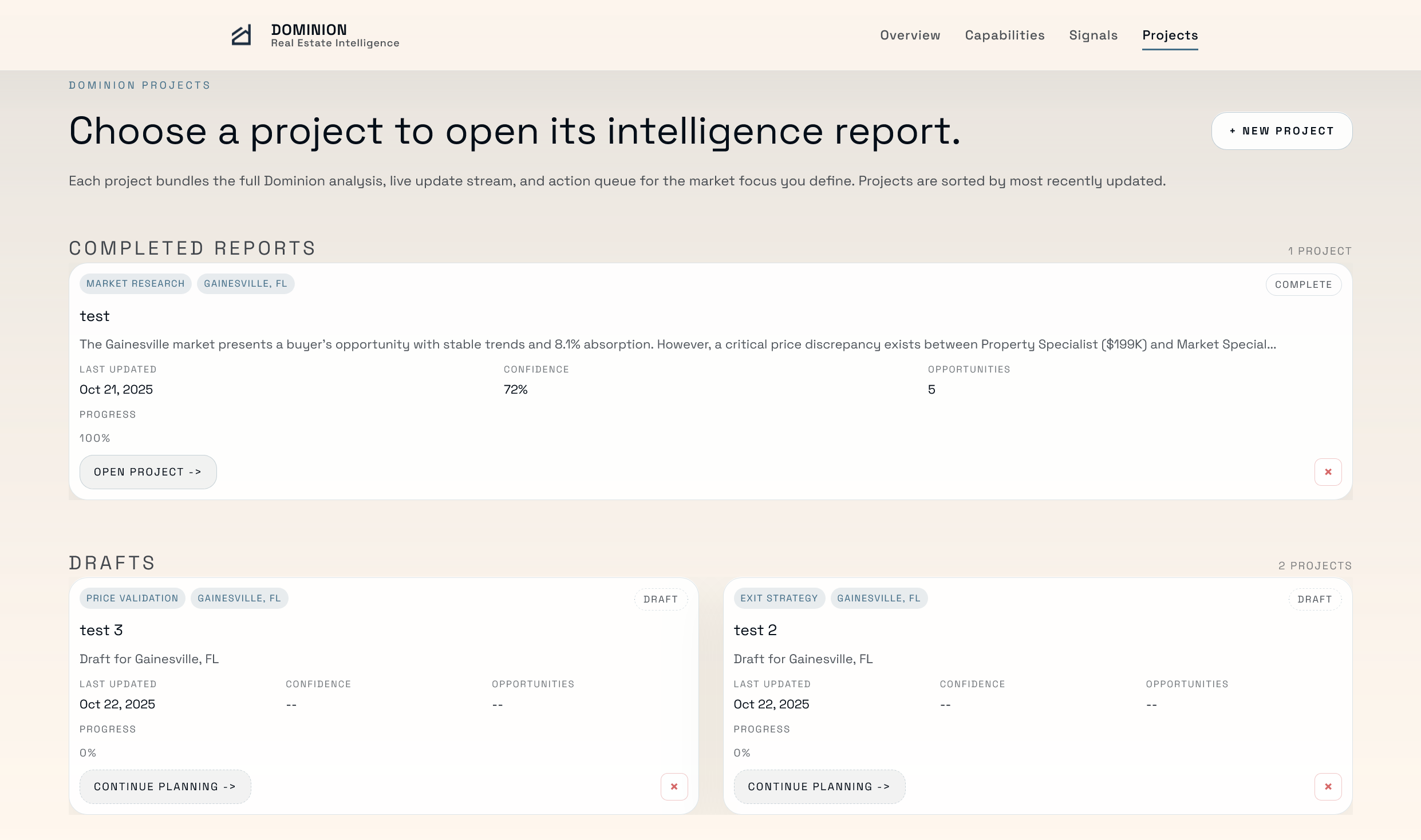The height and width of the screenshot is (840, 1421).
Task: Click the Draft badge on 'test 3'
Action: 660,600
